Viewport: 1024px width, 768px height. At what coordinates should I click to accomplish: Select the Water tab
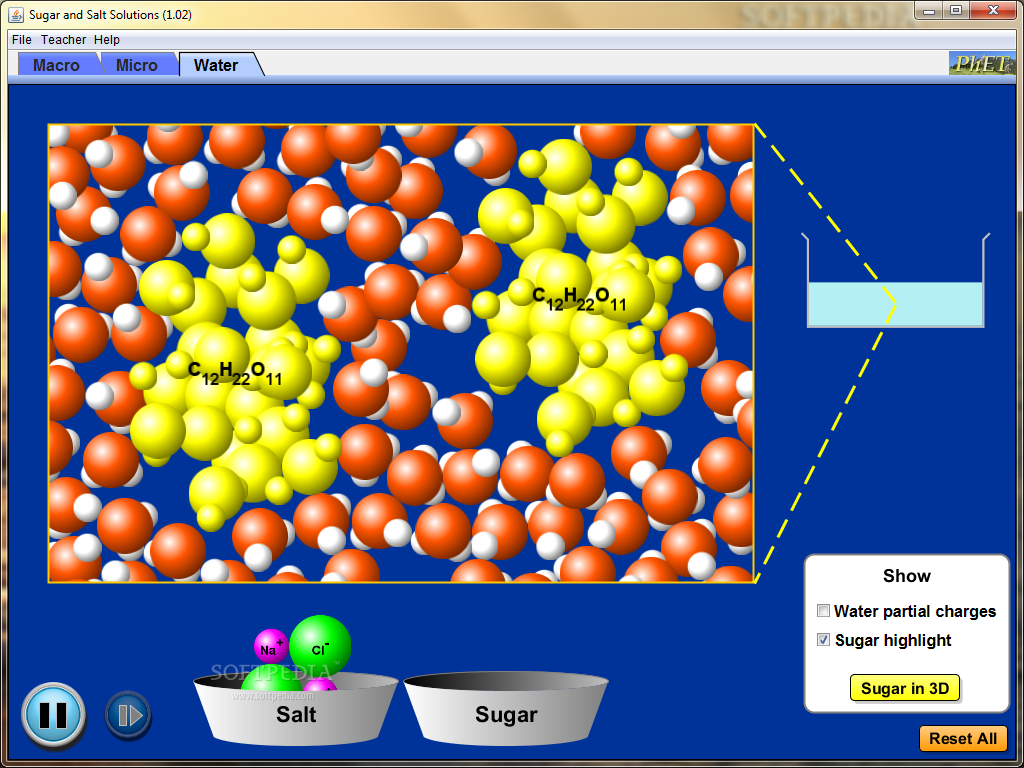[216, 65]
